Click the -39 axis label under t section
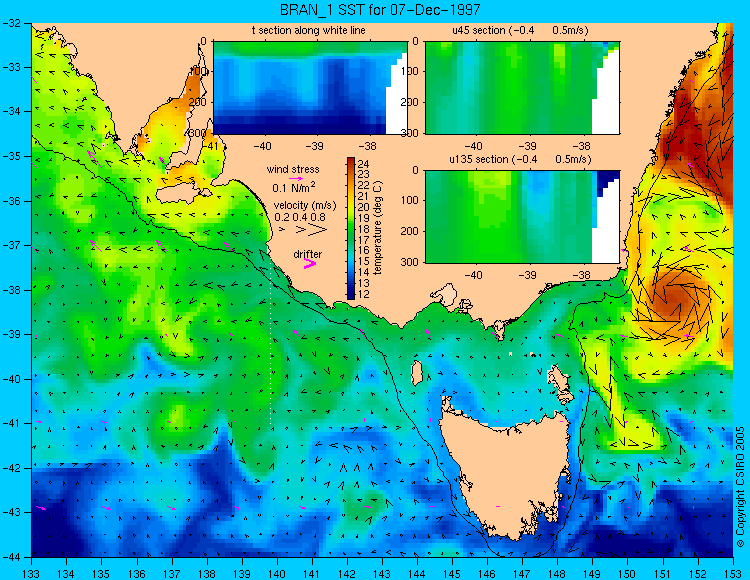This screenshot has width=750, height=580. (316, 146)
